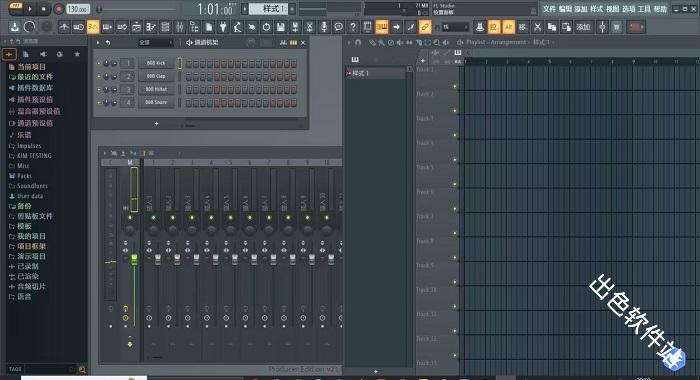This screenshot has height=380, width=700.
Task: Click the toolbar cut scissors icon
Action: 538,27
